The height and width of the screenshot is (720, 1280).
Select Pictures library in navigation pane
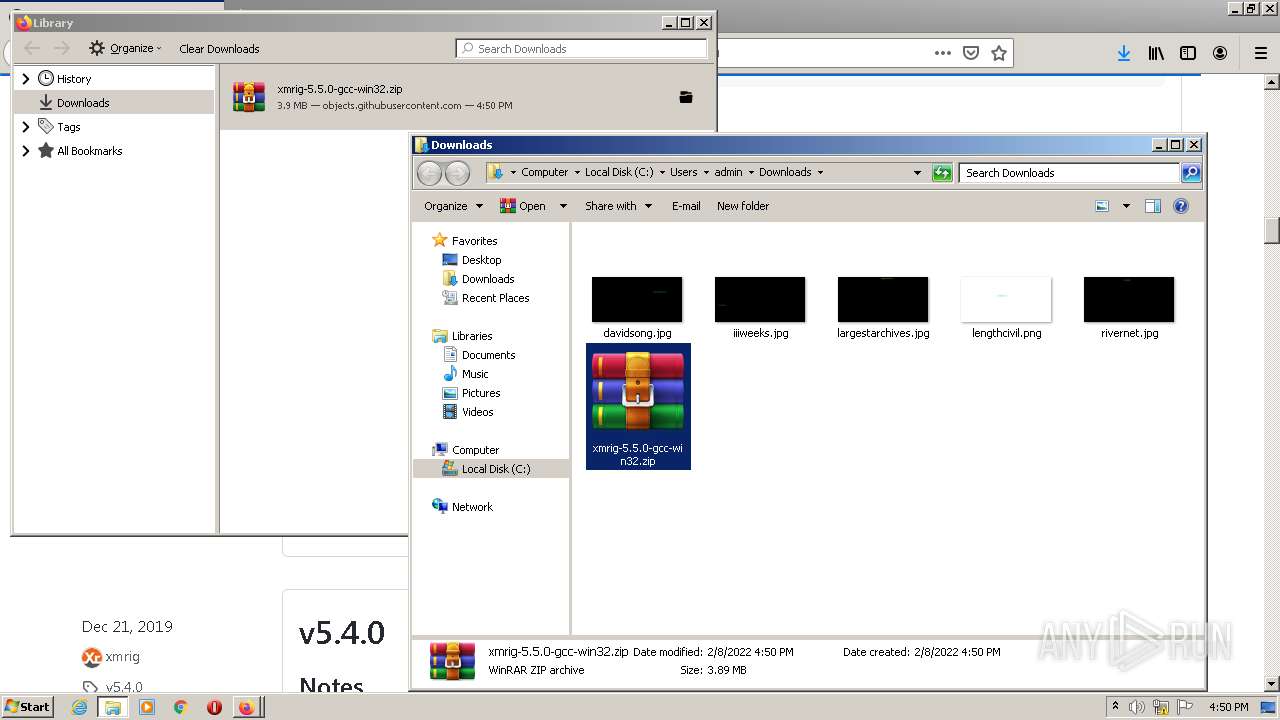click(x=481, y=393)
